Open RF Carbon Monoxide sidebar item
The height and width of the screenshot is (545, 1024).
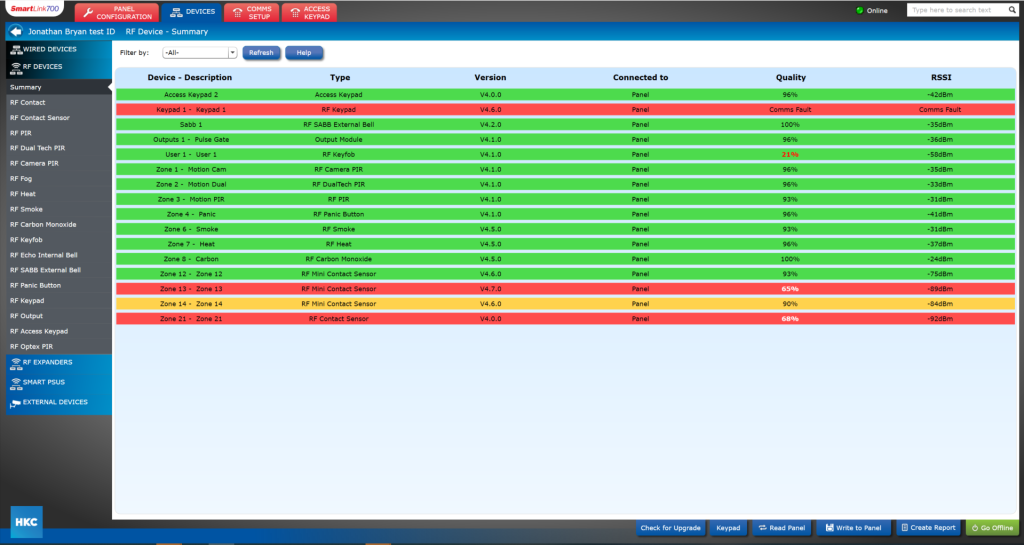click(x=59, y=225)
